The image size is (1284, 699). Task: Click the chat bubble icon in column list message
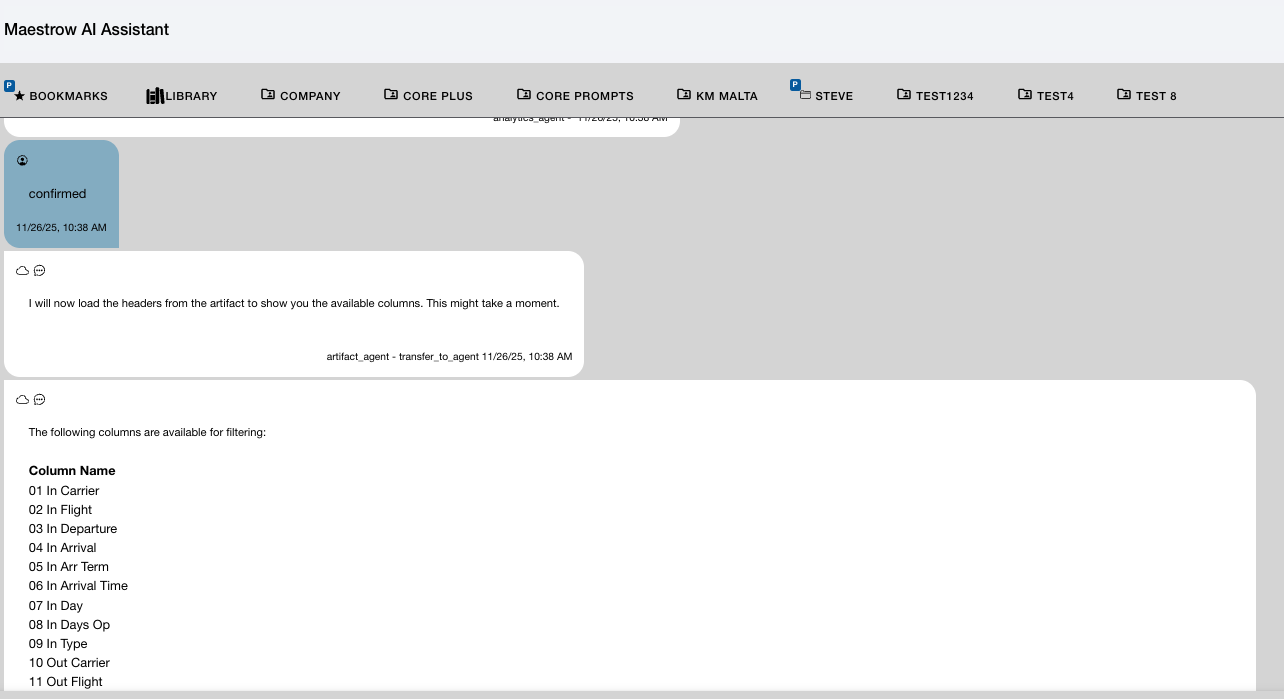[39, 400]
